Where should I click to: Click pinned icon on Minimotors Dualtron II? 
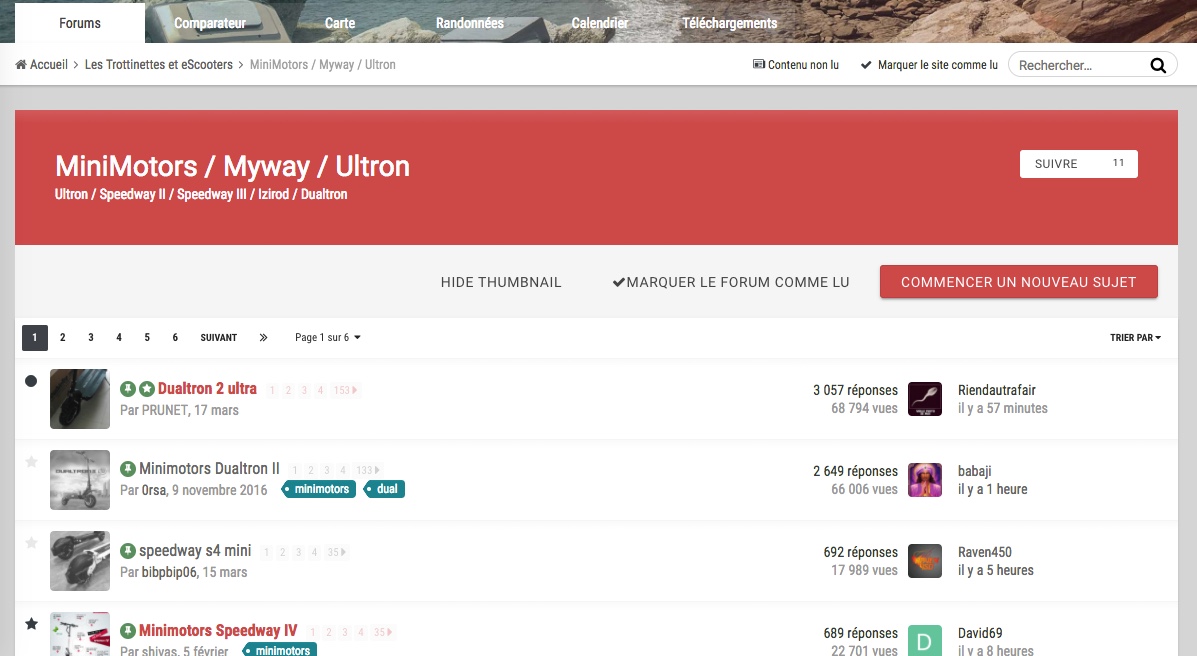128,469
